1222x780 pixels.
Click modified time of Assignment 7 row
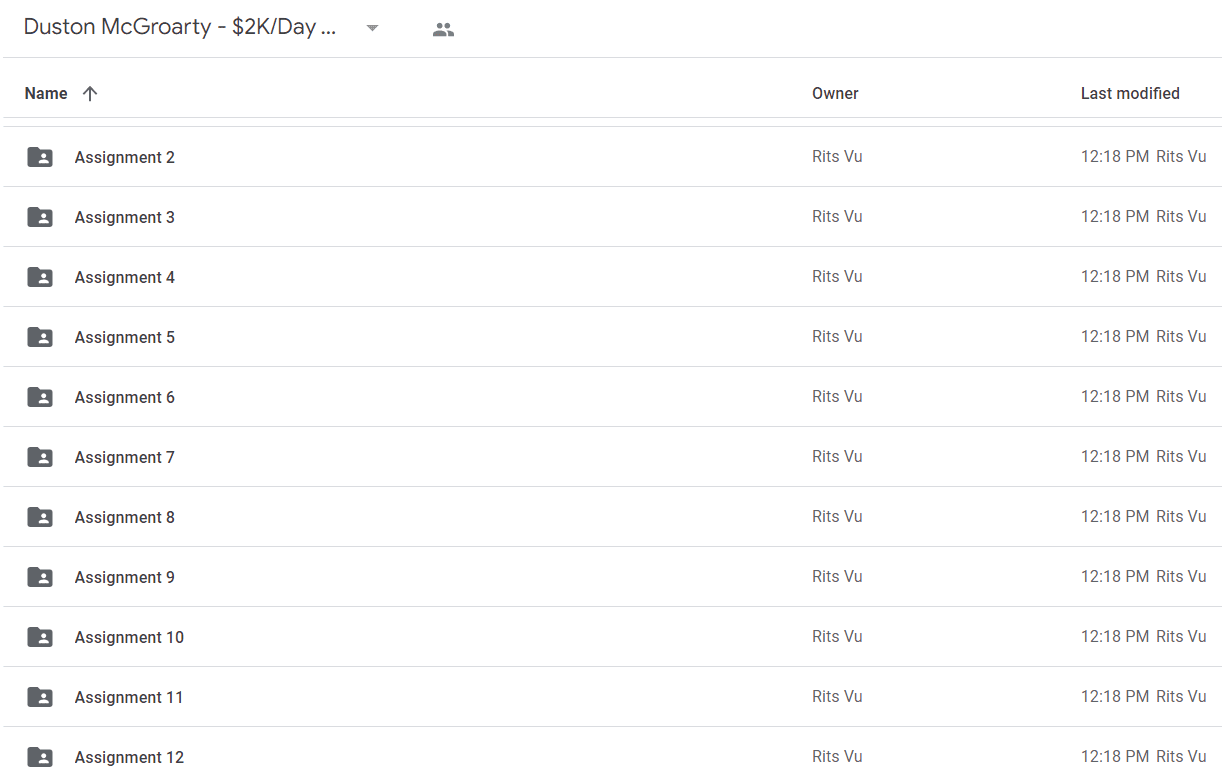[1115, 456]
